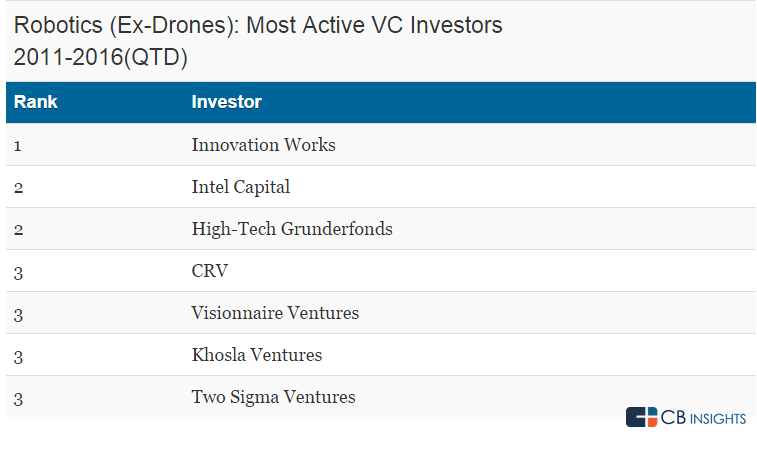Click the CB Insights logo icon
The width and height of the screenshot is (757, 454).
click(x=641, y=417)
